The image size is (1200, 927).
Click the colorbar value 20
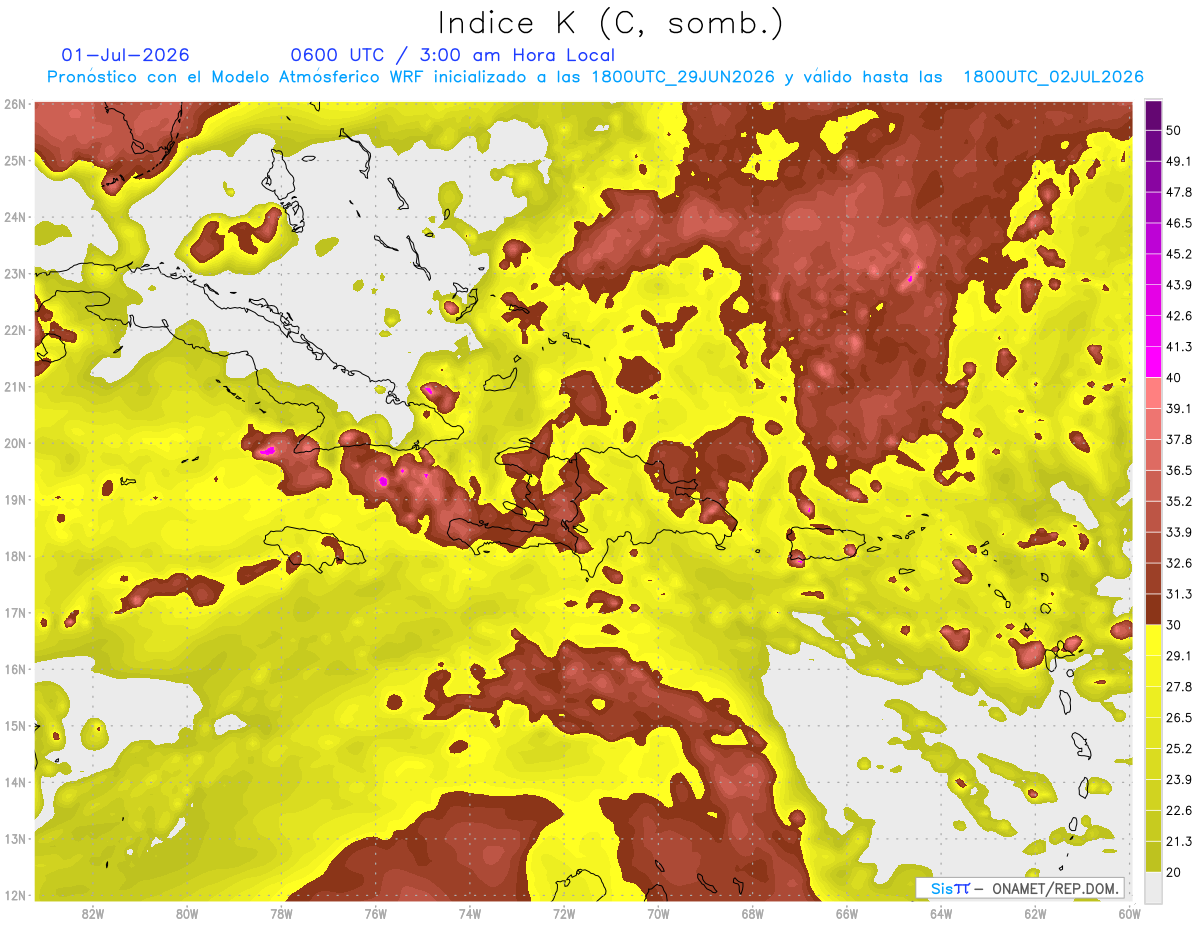tap(1174, 872)
